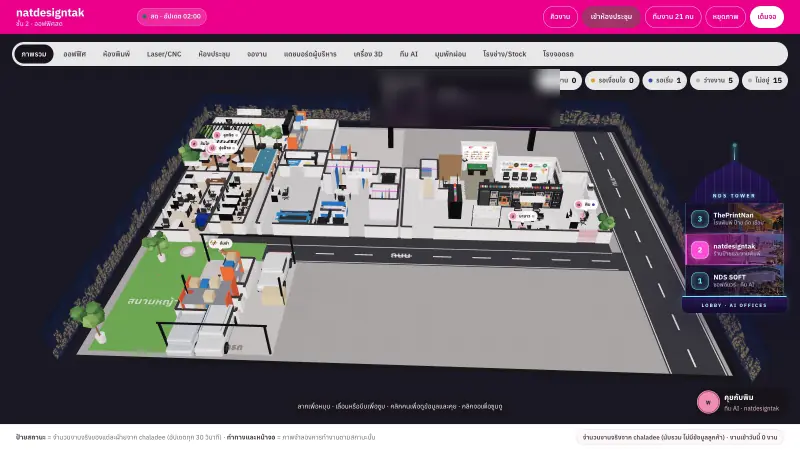
Task: Switch to the มุมพักผ่อน tab
Action: tap(450, 54)
